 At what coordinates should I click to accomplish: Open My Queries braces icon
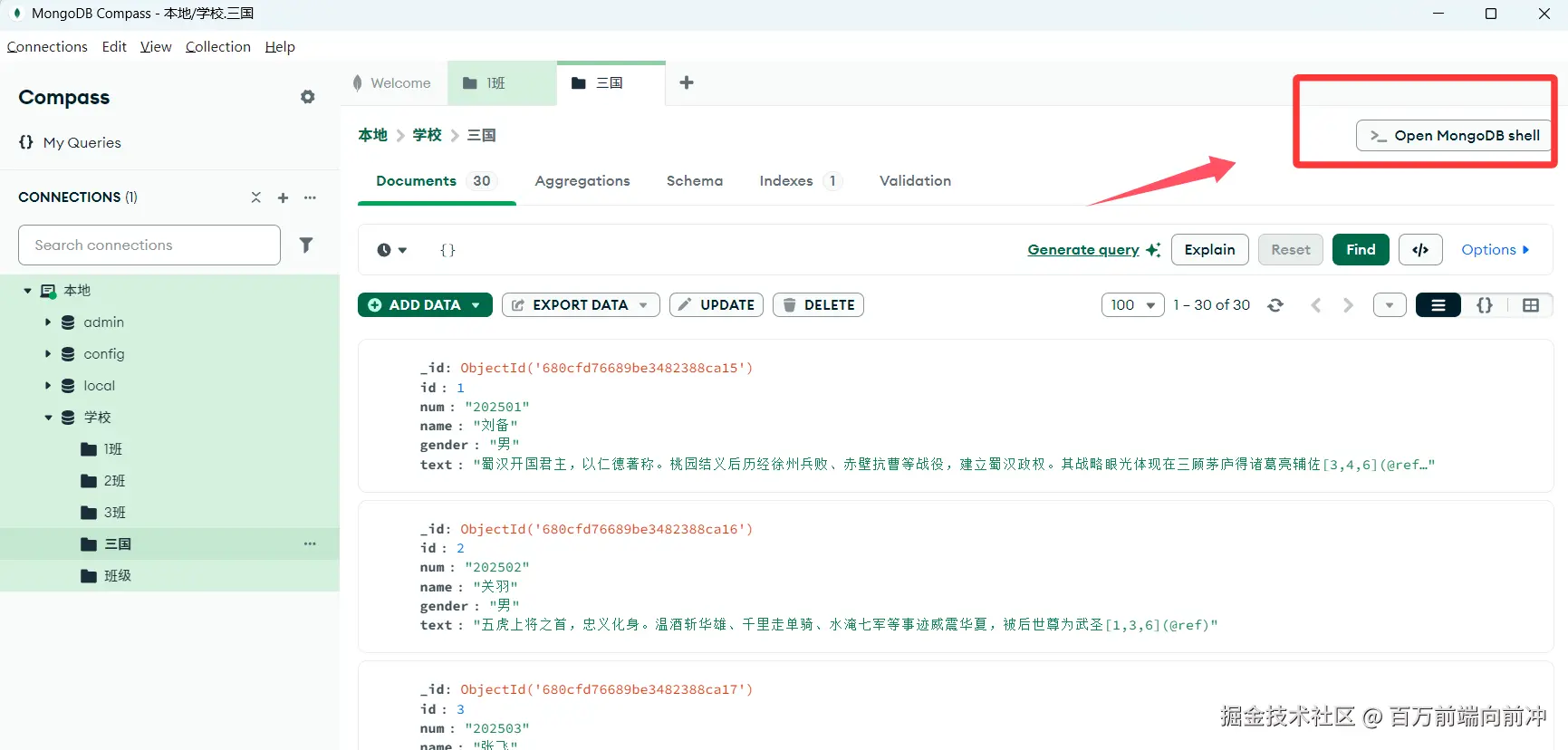[26, 142]
